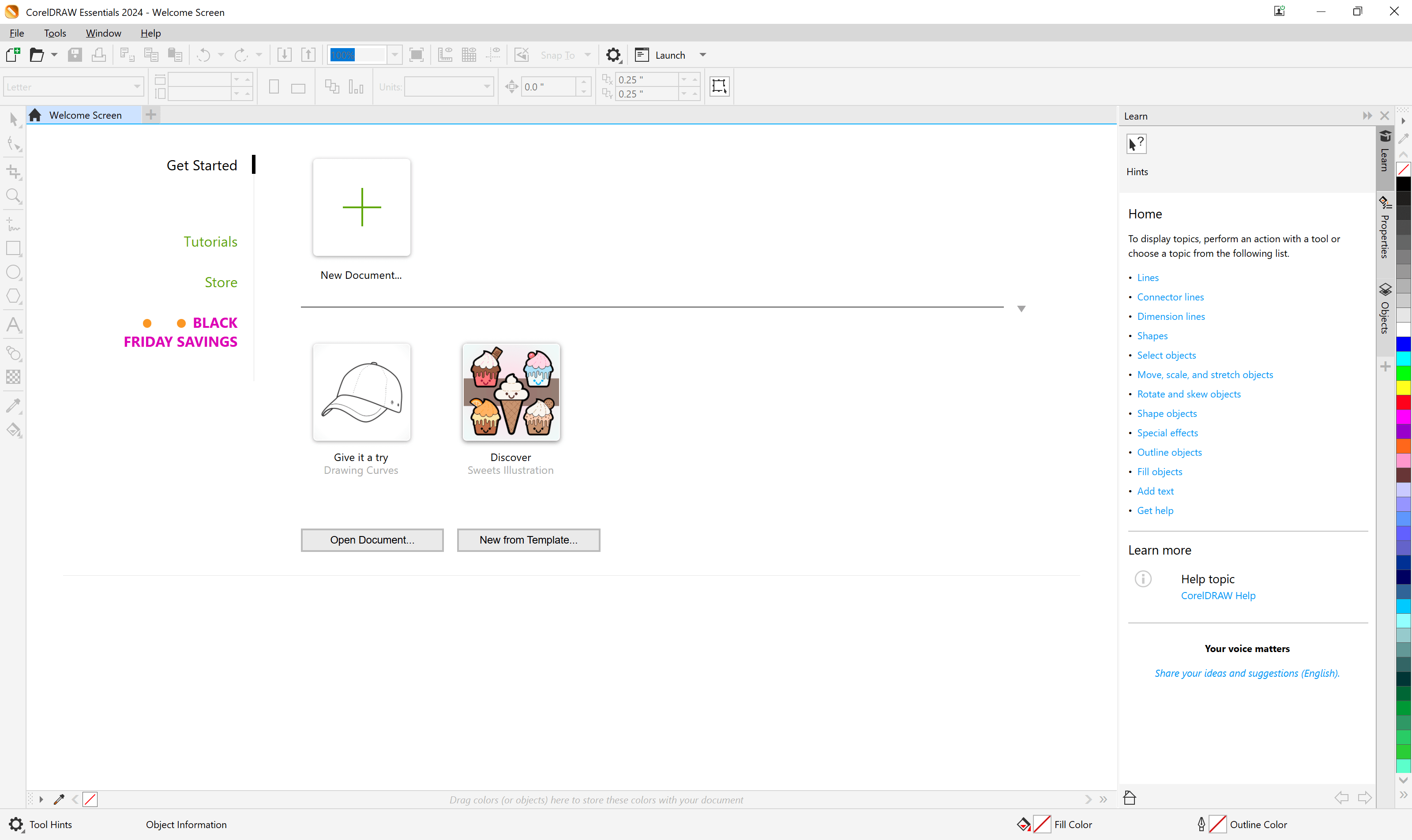Image resolution: width=1412 pixels, height=840 pixels.
Task: Toggle treat-as-filled bounding box button
Action: tap(719, 86)
